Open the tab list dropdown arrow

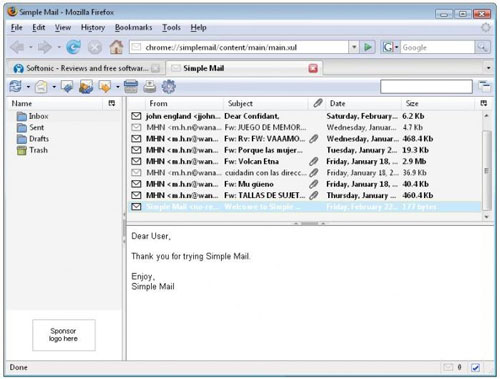click(488, 68)
